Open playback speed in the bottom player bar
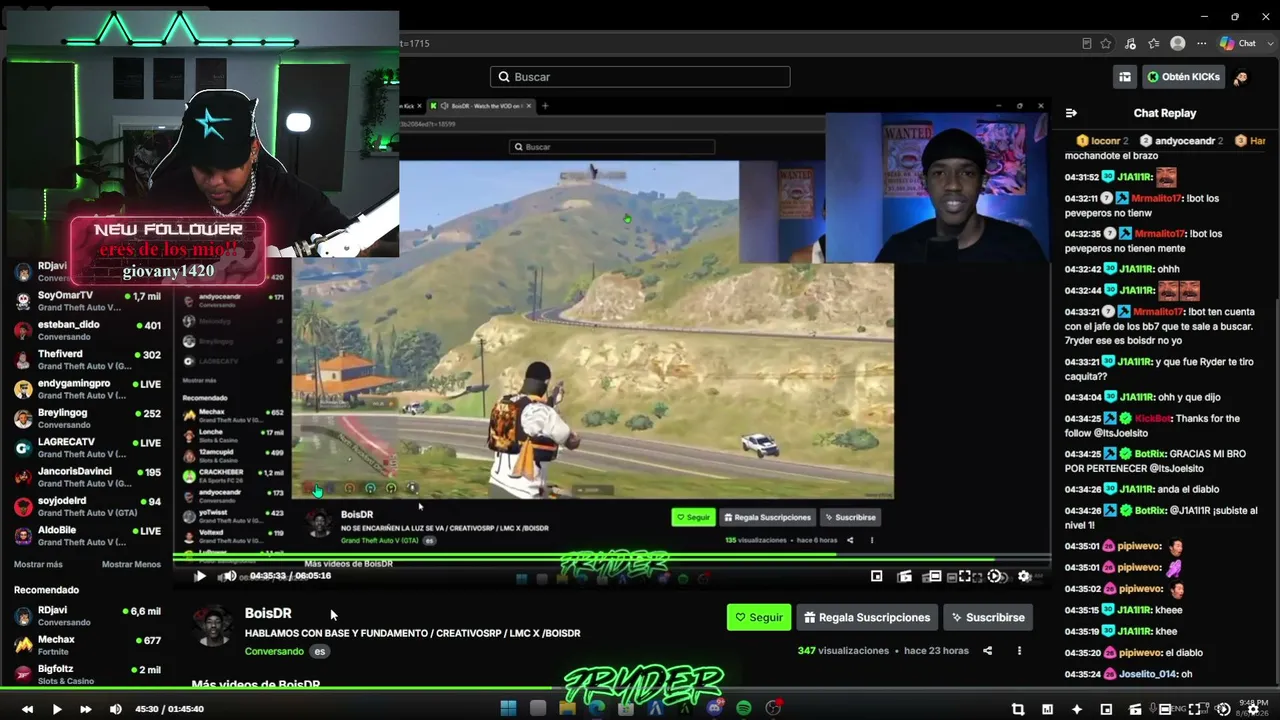 (x=1223, y=709)
